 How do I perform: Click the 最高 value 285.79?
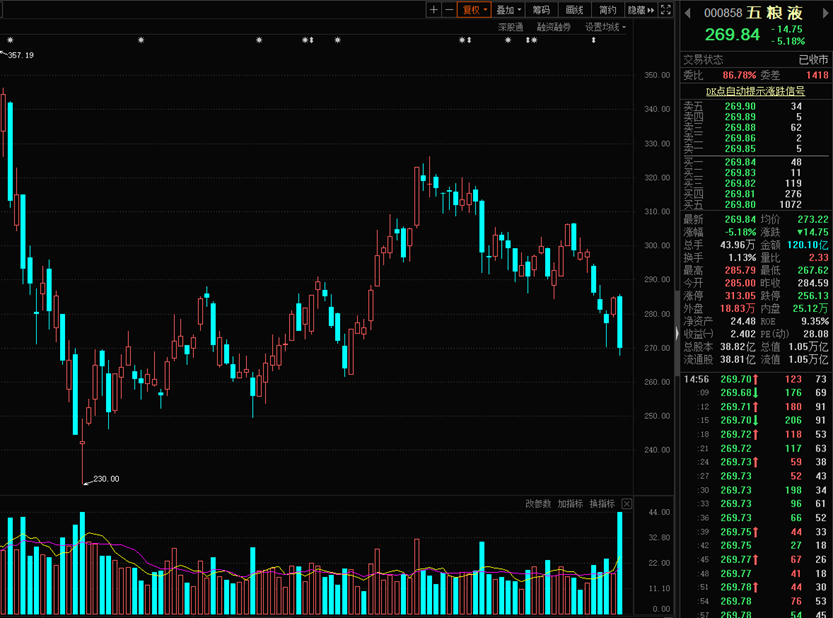(740, 270)
